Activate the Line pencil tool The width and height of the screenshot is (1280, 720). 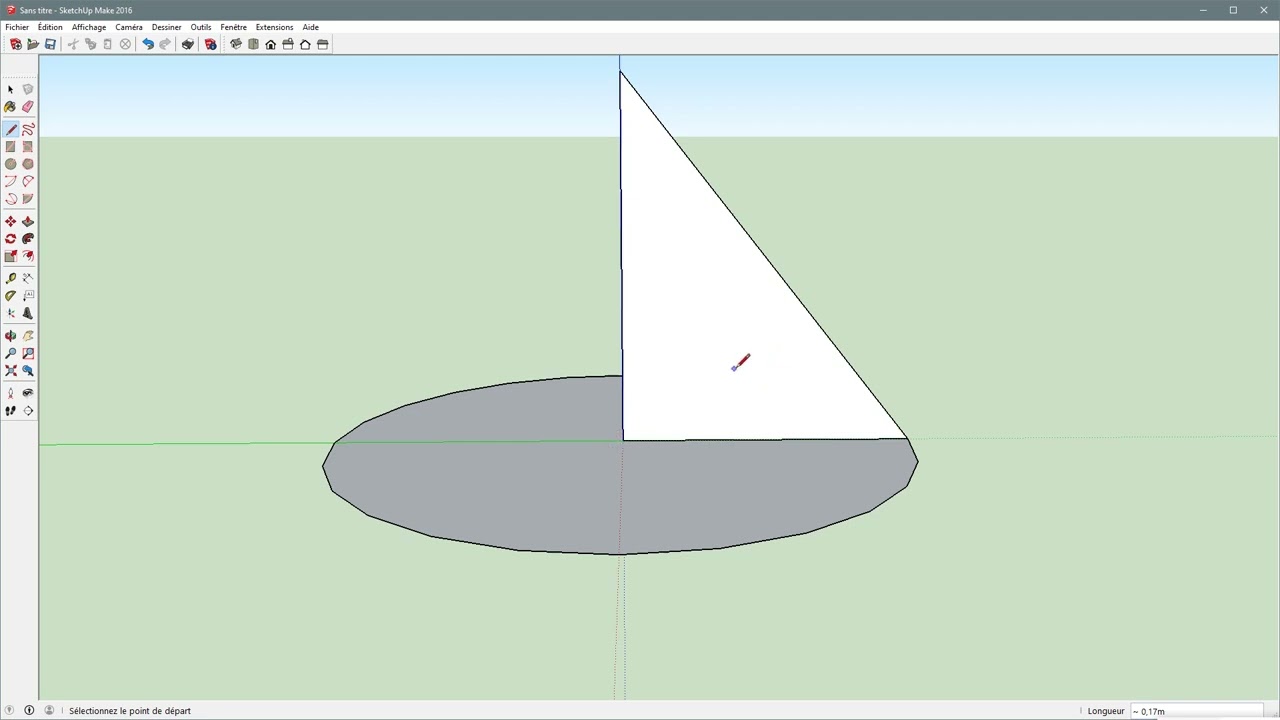click(x=11, y=130)
